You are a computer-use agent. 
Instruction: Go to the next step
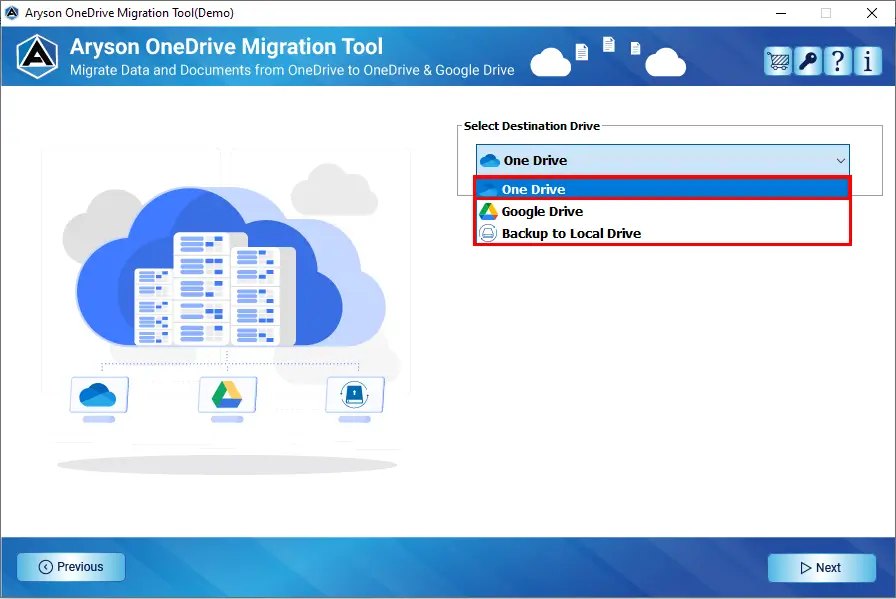pos(821,568)
